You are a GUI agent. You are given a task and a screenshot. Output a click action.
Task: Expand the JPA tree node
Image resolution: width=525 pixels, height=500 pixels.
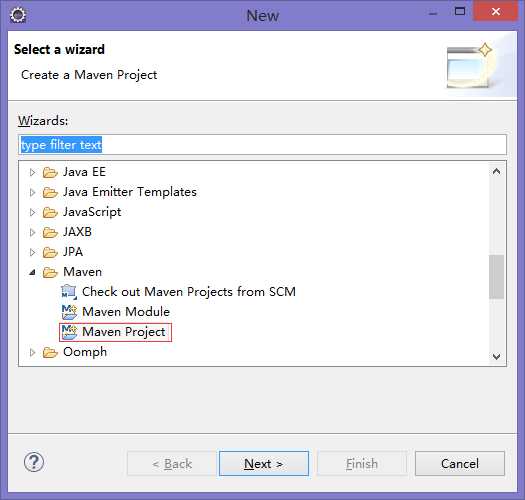(x=32, y=253)
